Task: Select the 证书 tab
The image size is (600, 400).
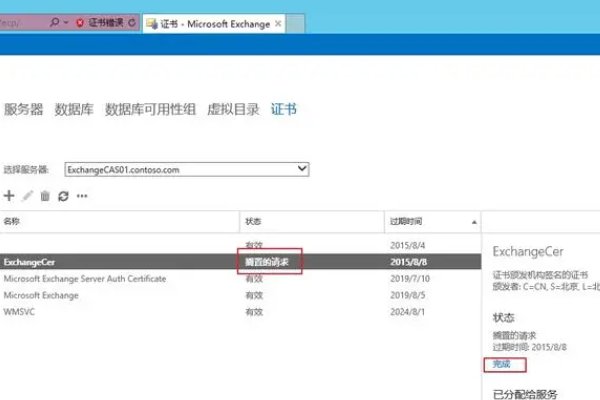Action: click(x=284, y=109)
